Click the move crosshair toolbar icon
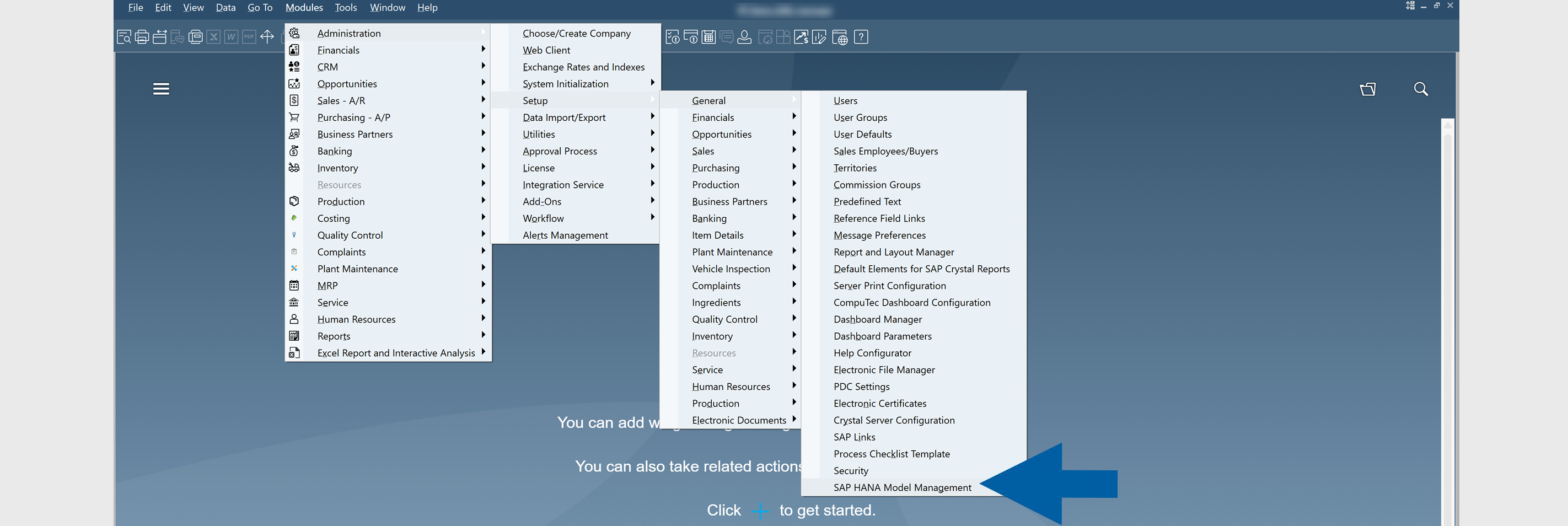This screenshot has height=526, width=1568. 267,37
